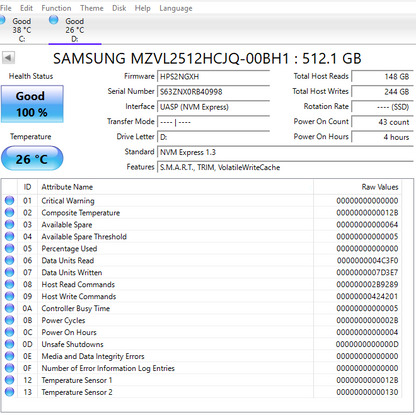This screenshot has width=416, height=415.
Task: Click the Good 100 % health status button
Action: (x=32, y=104)
